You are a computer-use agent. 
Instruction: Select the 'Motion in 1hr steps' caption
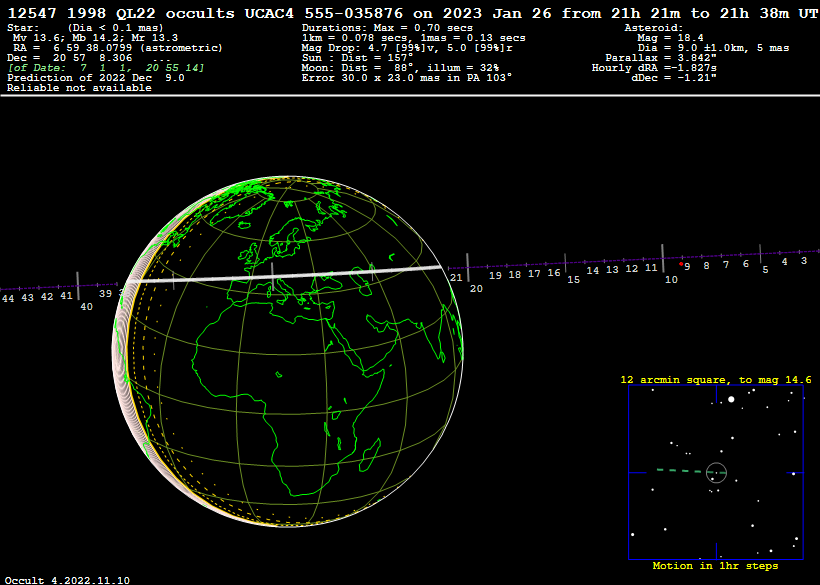[715, 566]
